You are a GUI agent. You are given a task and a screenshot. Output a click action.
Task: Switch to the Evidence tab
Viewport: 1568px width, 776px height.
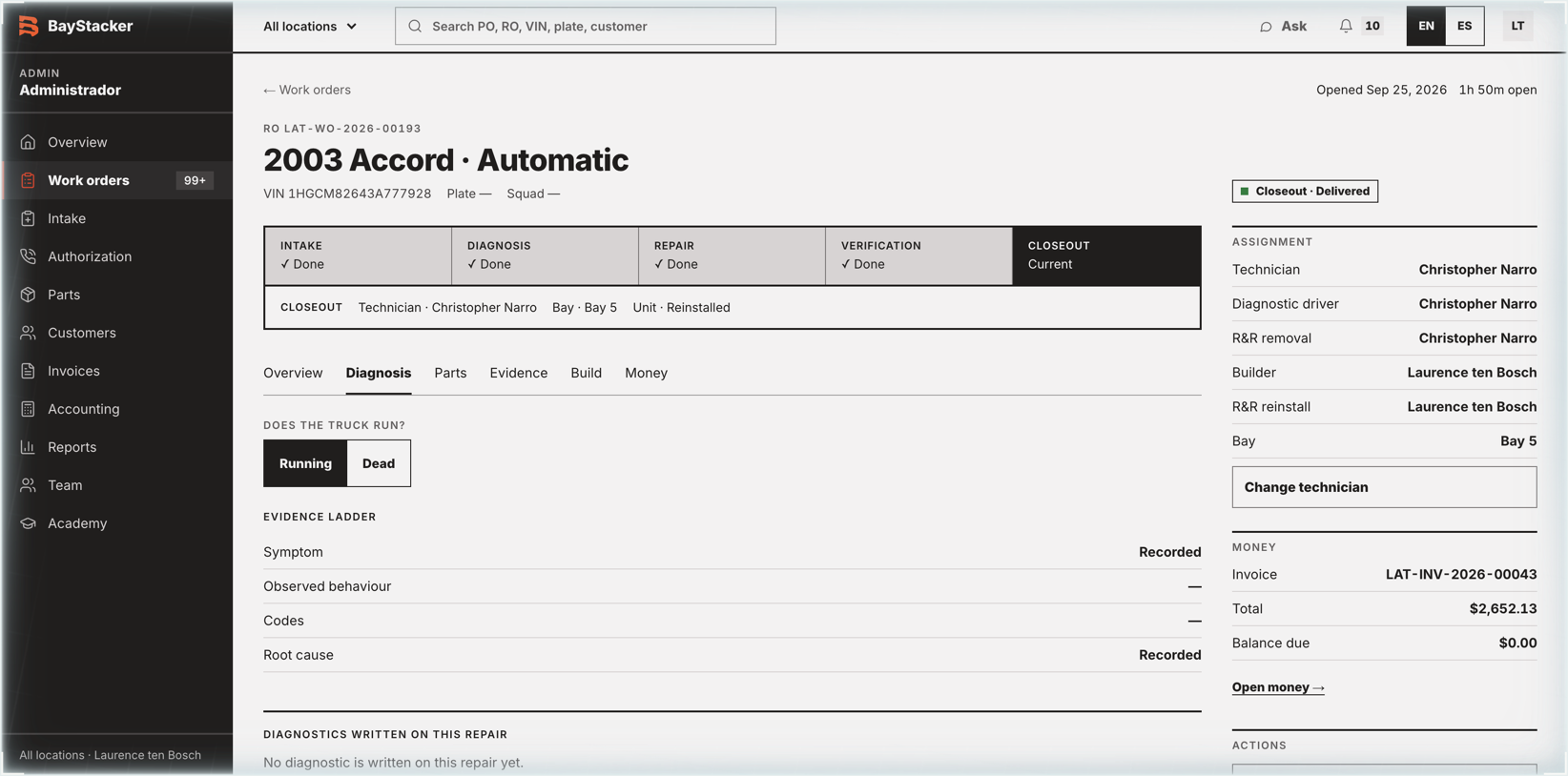[519, 373]
